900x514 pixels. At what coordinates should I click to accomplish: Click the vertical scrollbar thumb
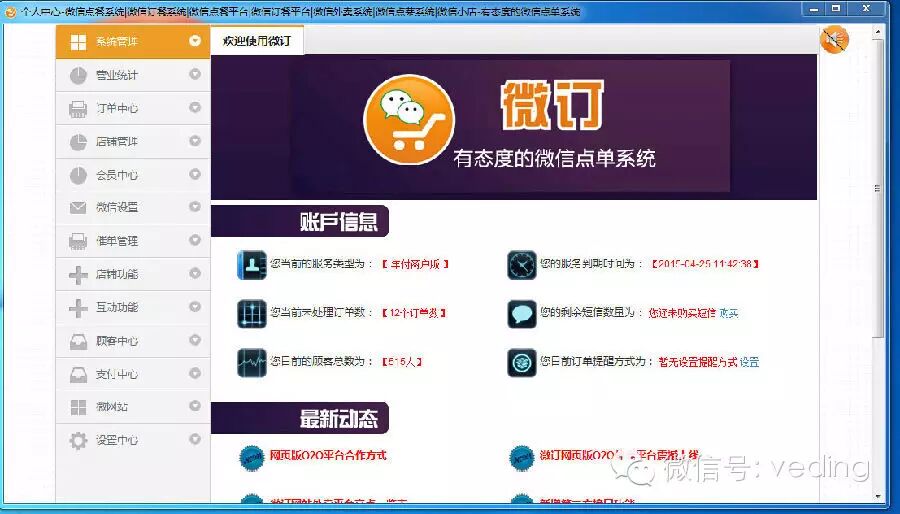[878, 188]
